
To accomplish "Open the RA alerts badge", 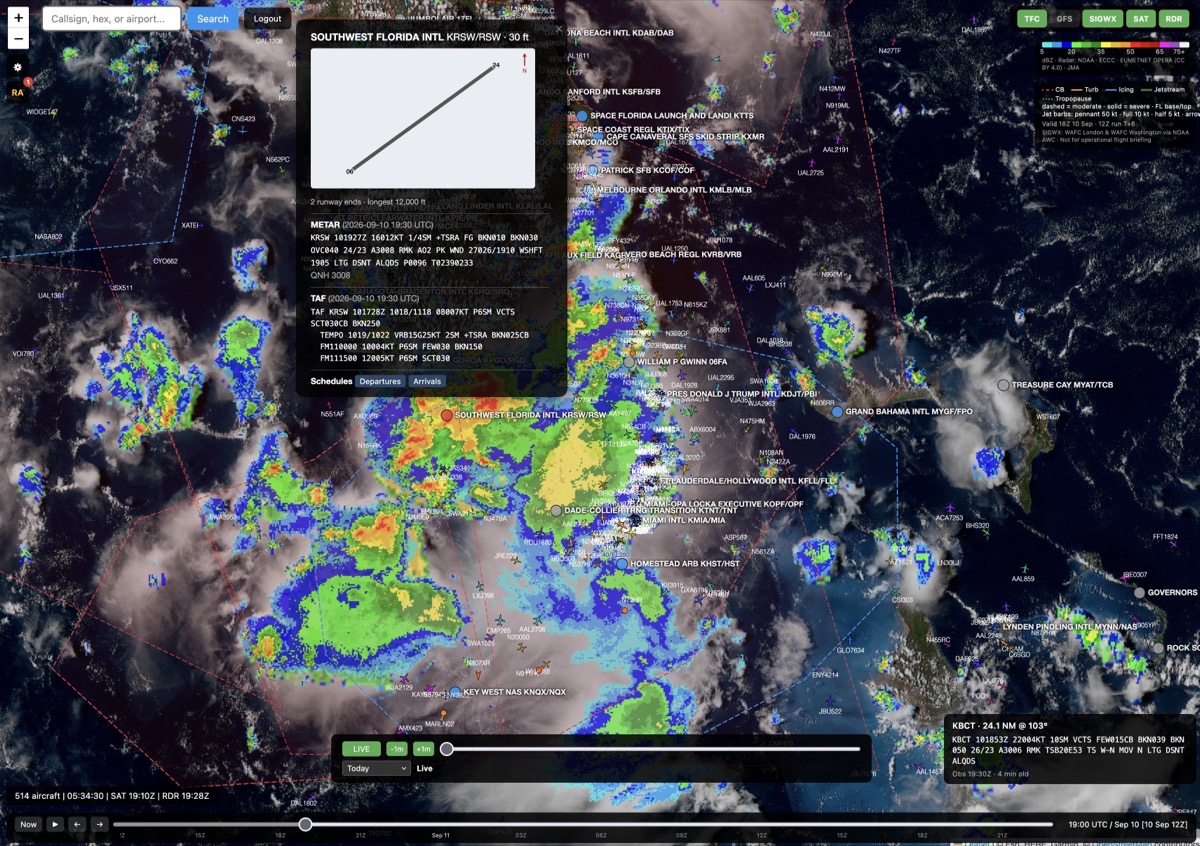I will (18, 92).
